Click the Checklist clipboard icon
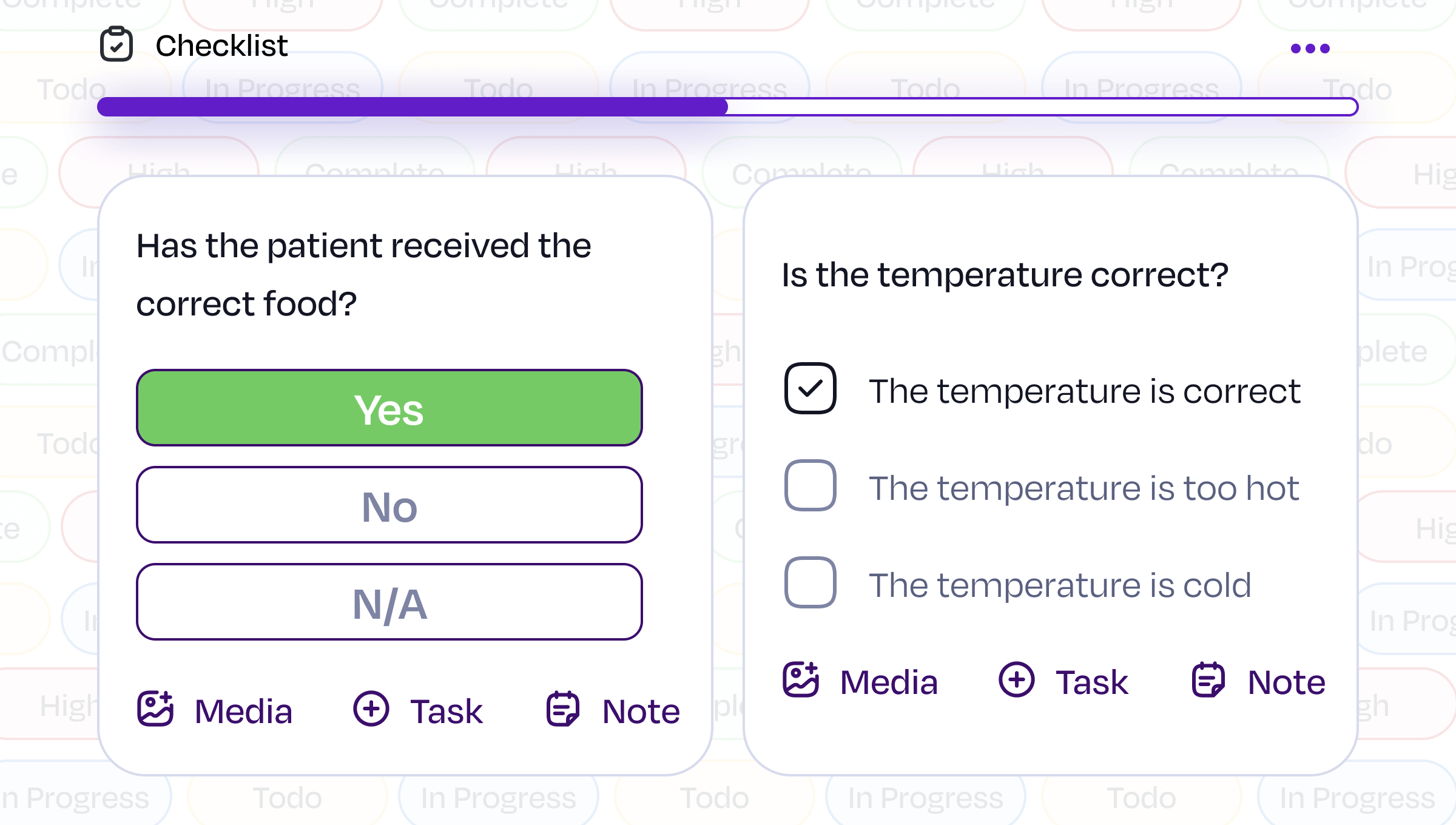The width and height of the screenshot is (1456, 825). pyautogui.click(x=116, y=44)
